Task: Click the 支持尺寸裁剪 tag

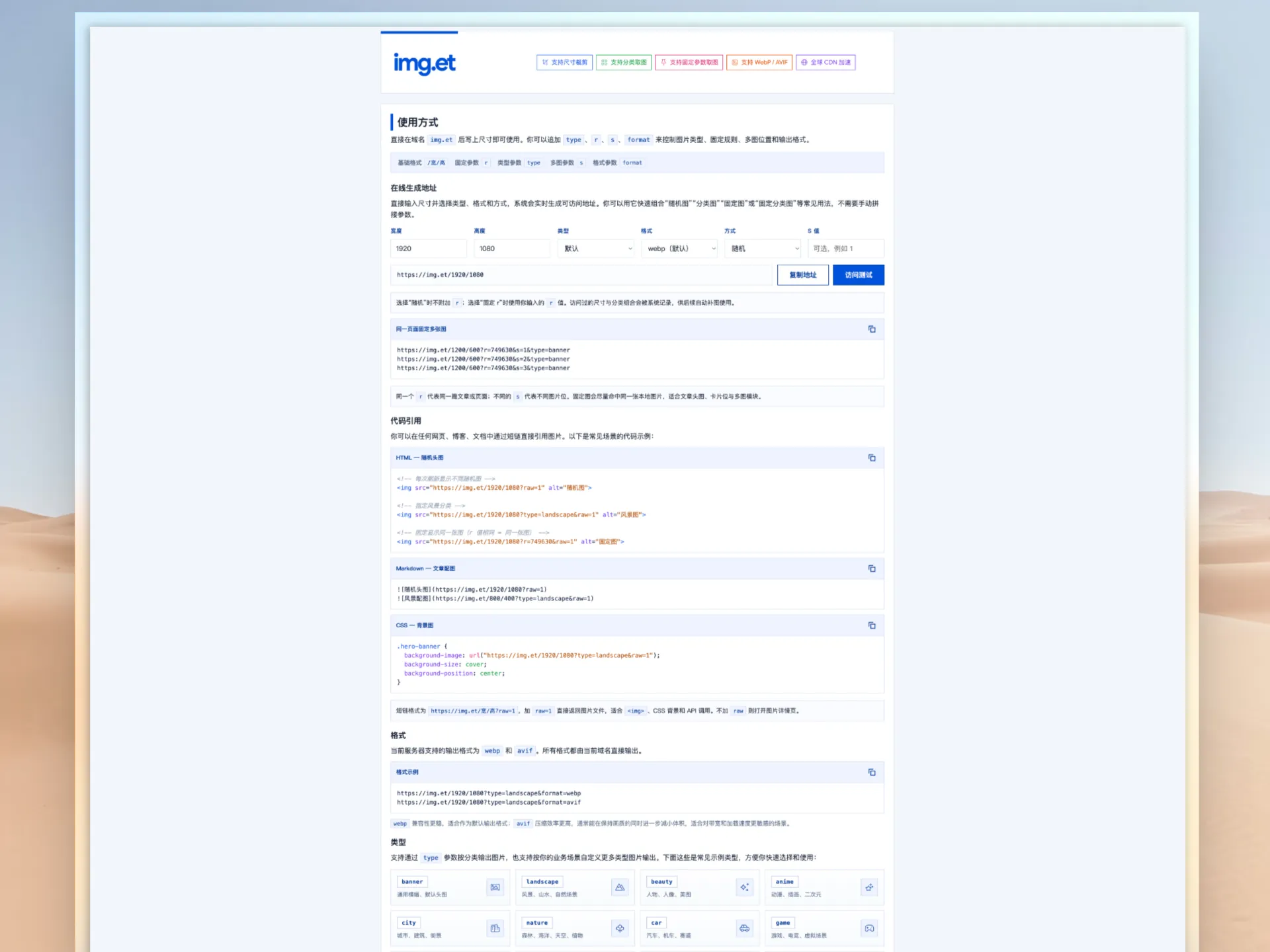Action: 564,62
